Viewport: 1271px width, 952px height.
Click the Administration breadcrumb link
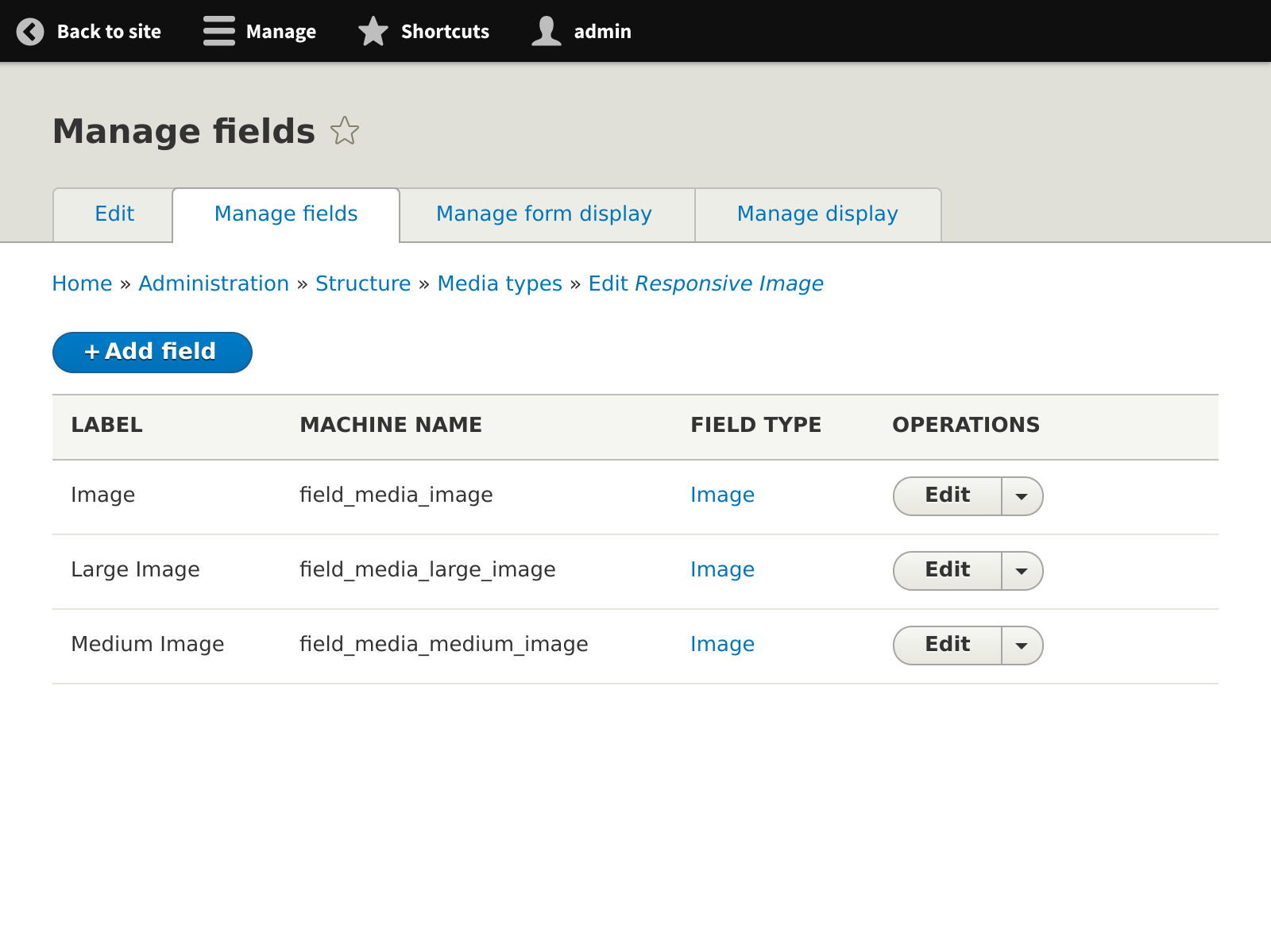(214, 283)
